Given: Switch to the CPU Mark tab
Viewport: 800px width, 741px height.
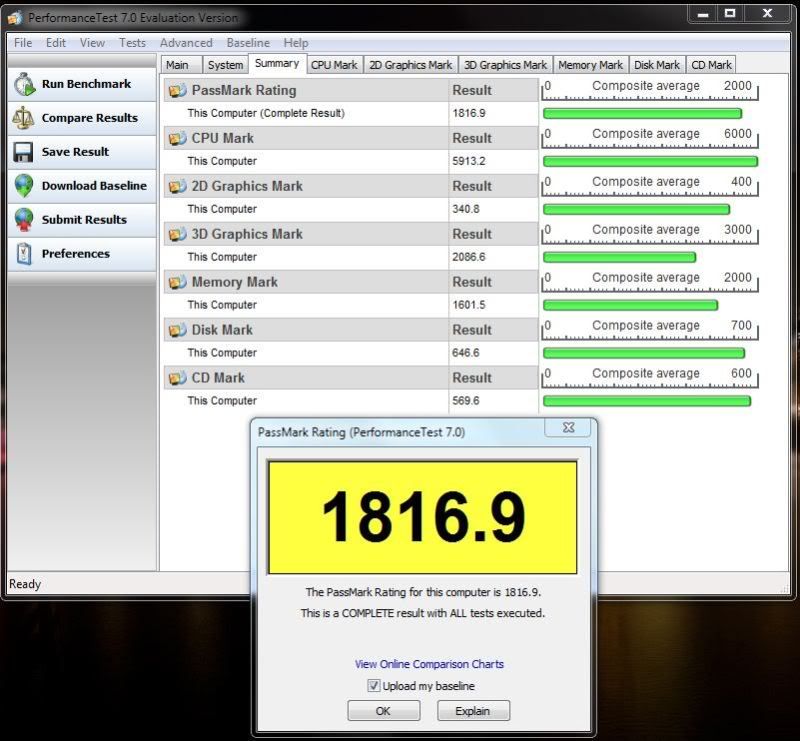Looking at the screenshot, I should pyautogui.click(x=334, y=65).
